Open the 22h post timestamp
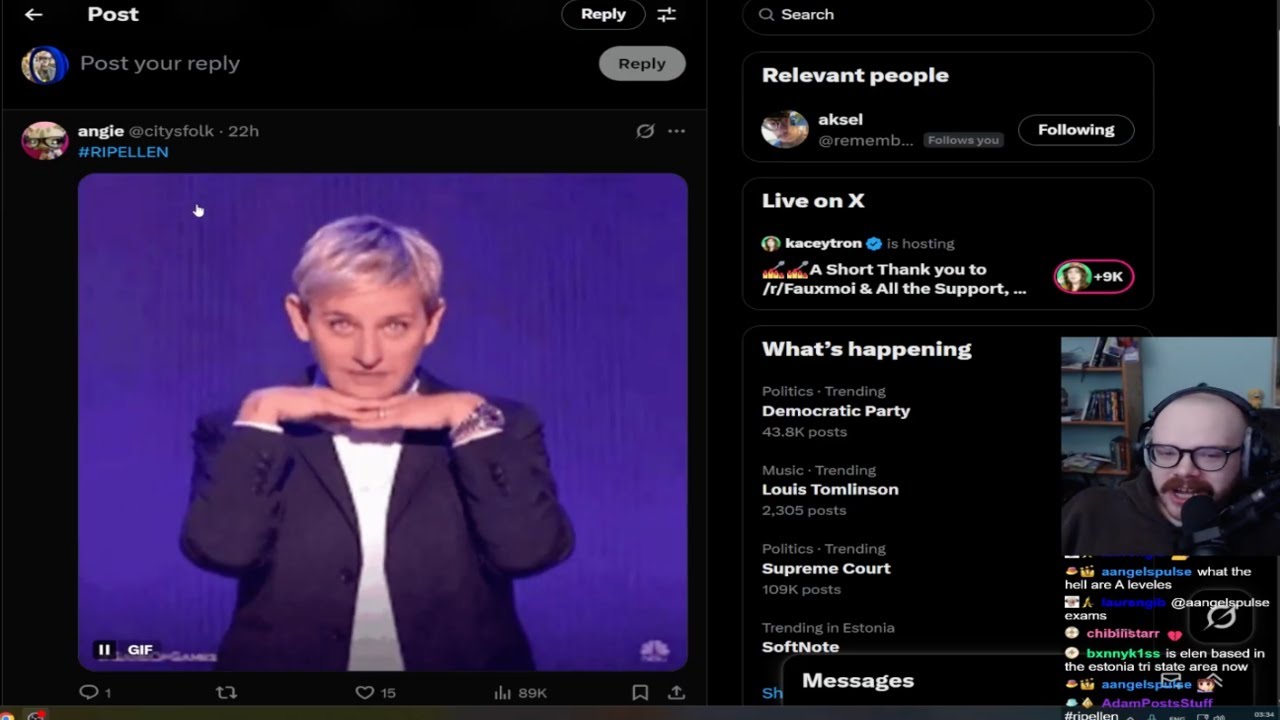Image resolution: width=1280 pixels, height=720 pixels. coord(243,131)
